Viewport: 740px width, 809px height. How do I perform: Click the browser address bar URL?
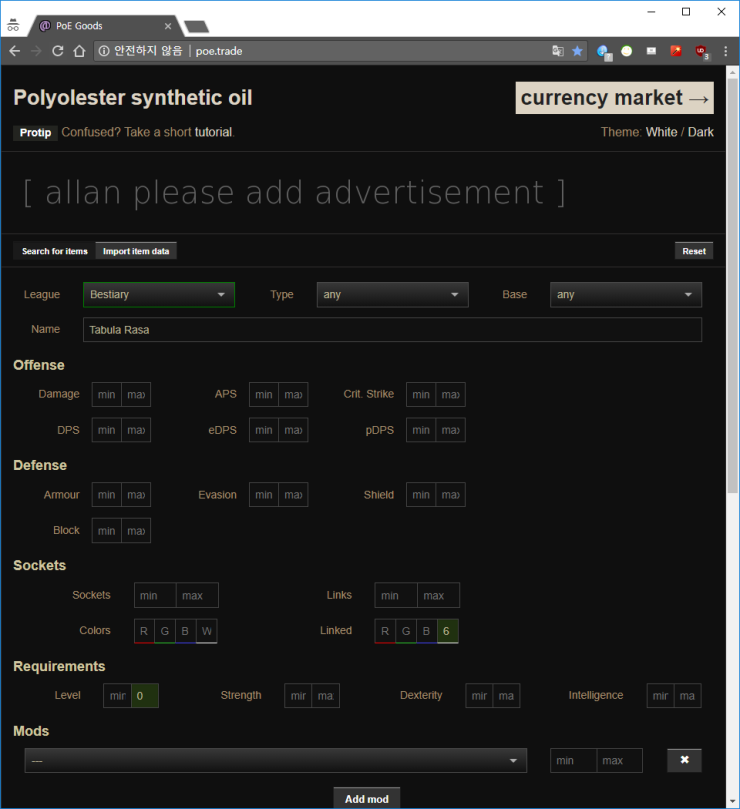pyautogui.click(x=219, y=51)
